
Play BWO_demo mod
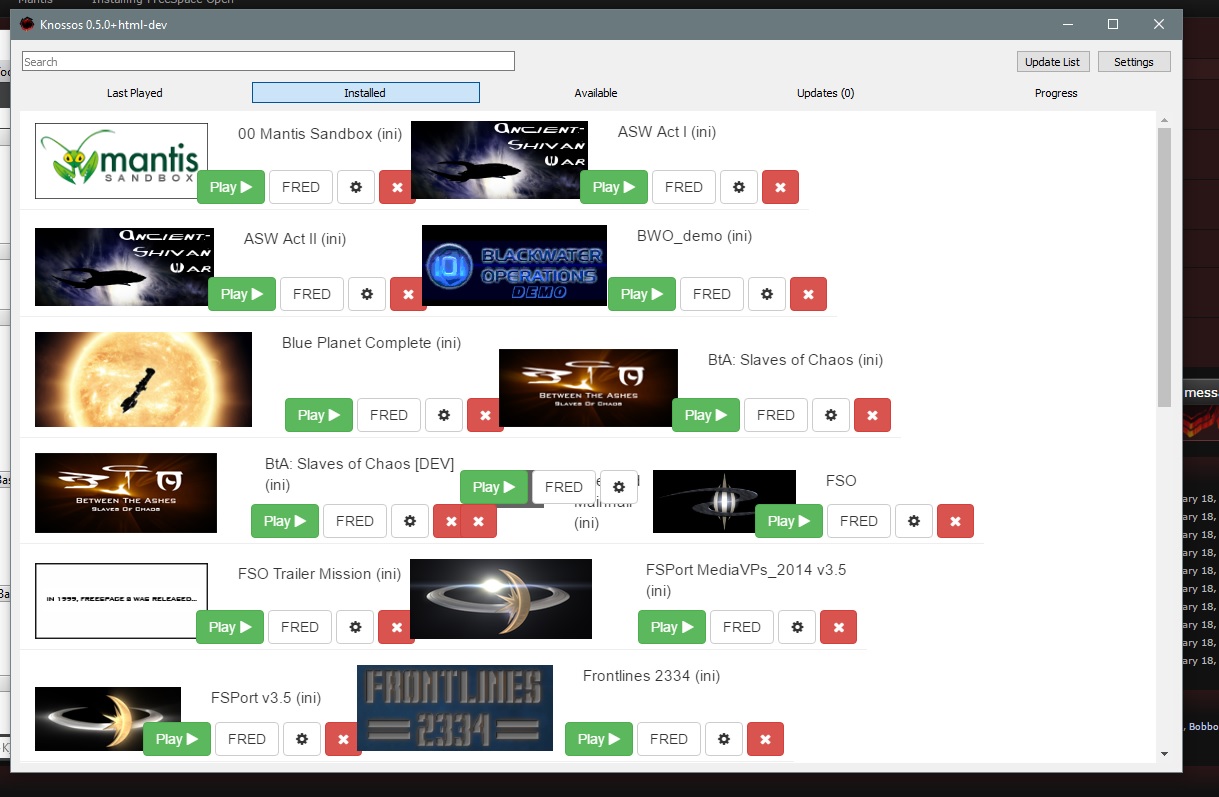click(x=642, y=294)
